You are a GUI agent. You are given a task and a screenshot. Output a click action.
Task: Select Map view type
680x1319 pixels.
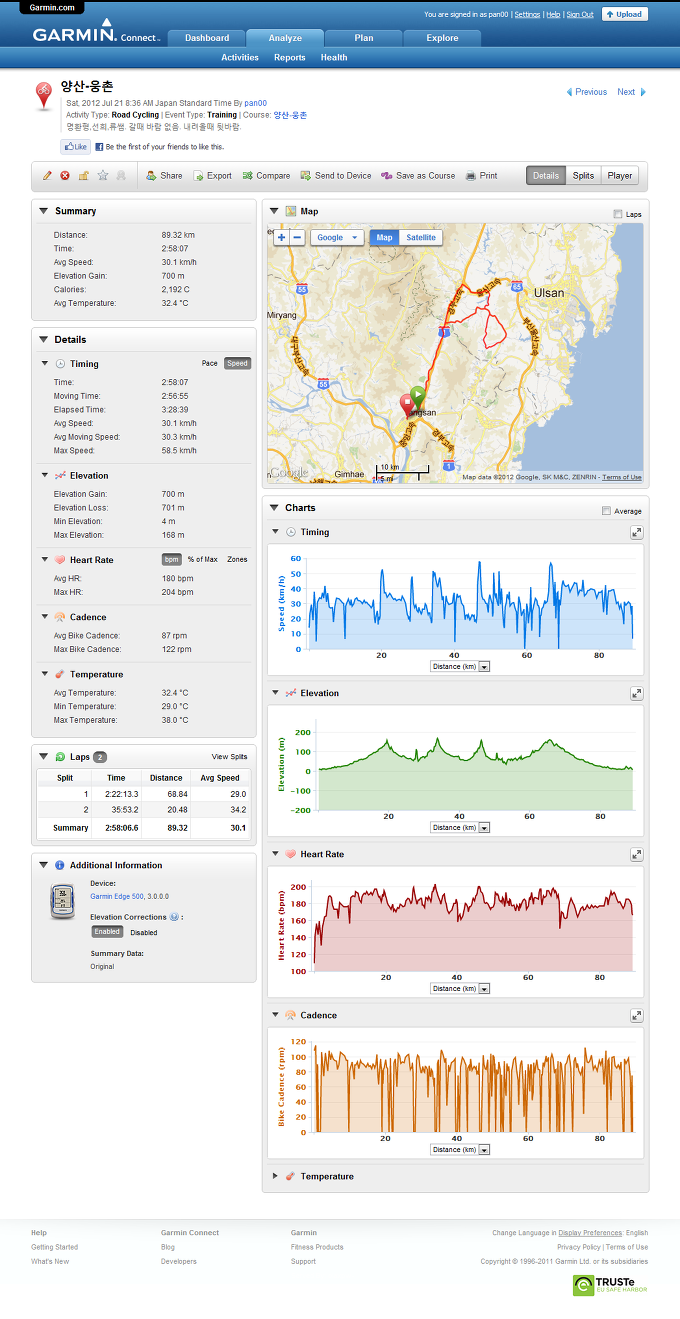point(384,237)
